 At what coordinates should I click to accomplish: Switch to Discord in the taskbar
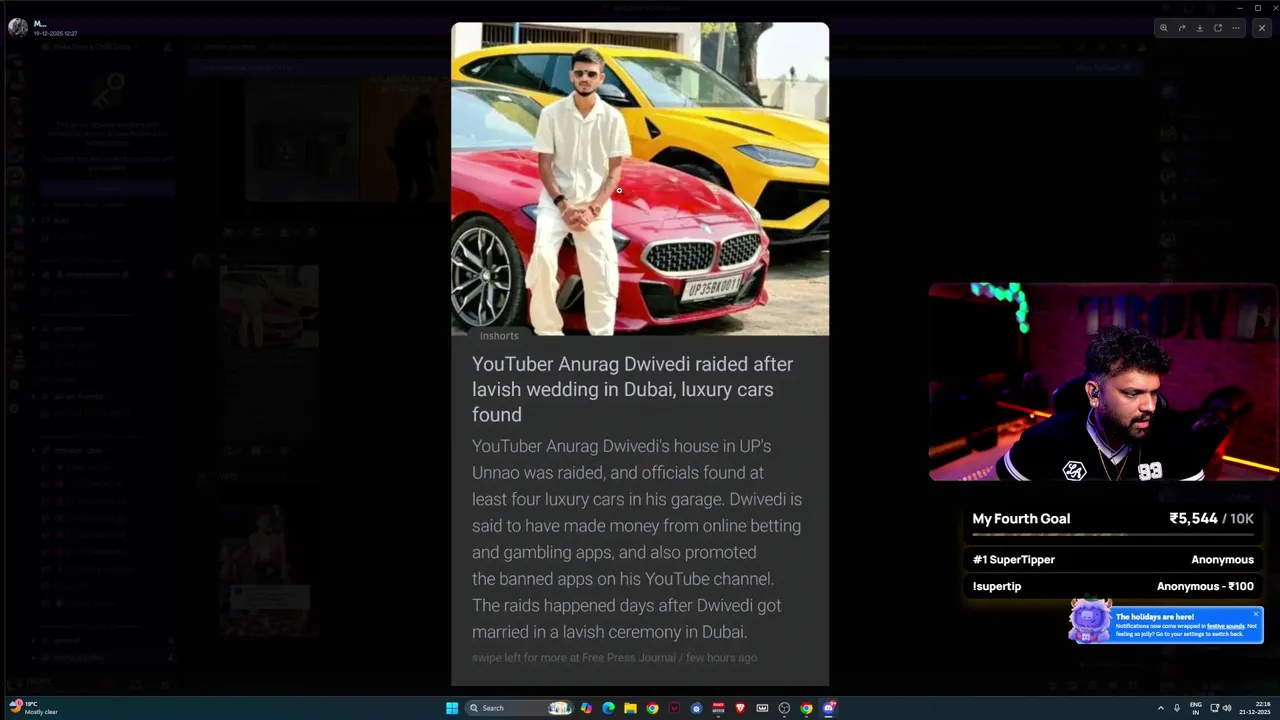click(x=829, y=708)
